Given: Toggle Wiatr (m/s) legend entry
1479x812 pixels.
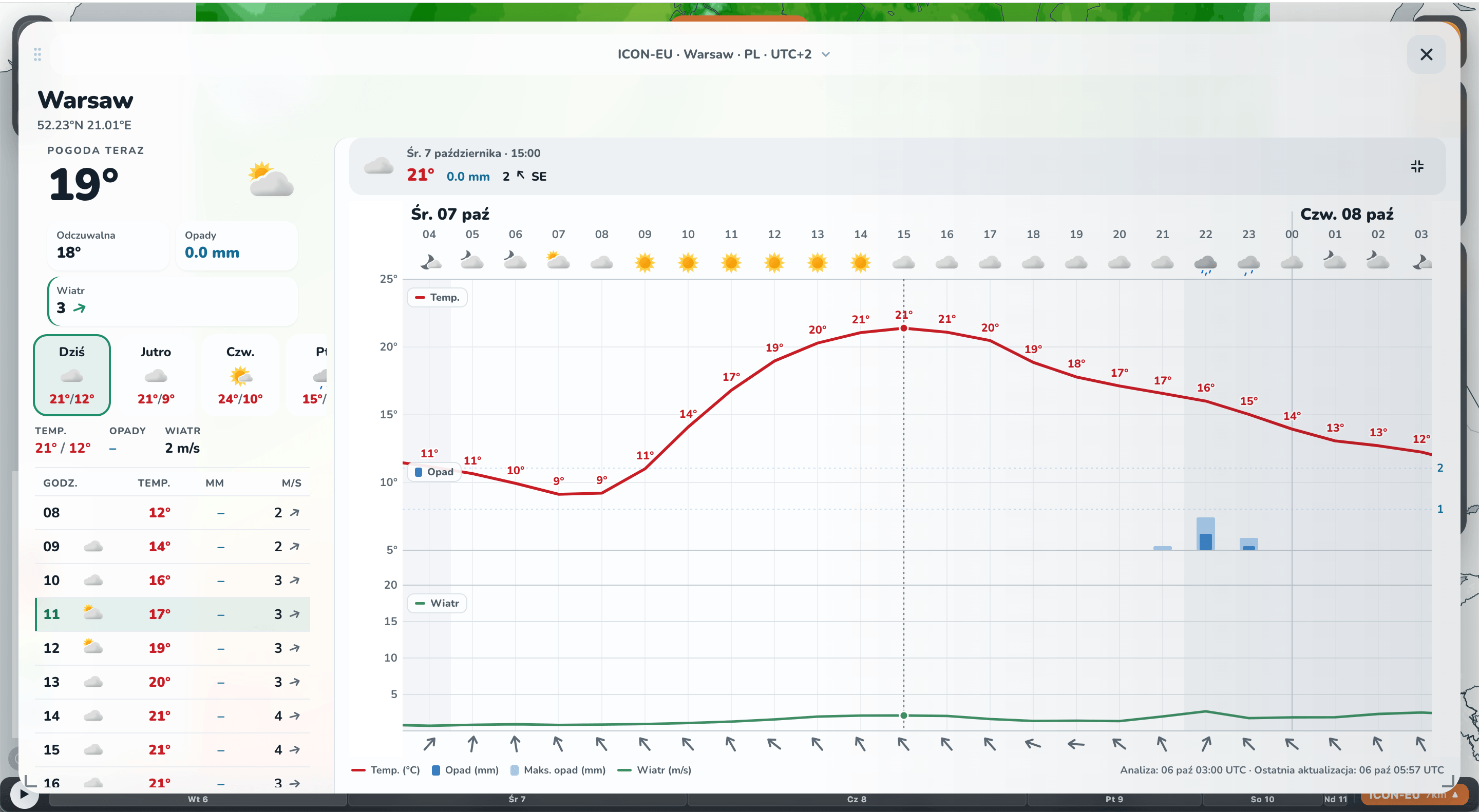Looking at the screenshot, I should tap(655, 770).
